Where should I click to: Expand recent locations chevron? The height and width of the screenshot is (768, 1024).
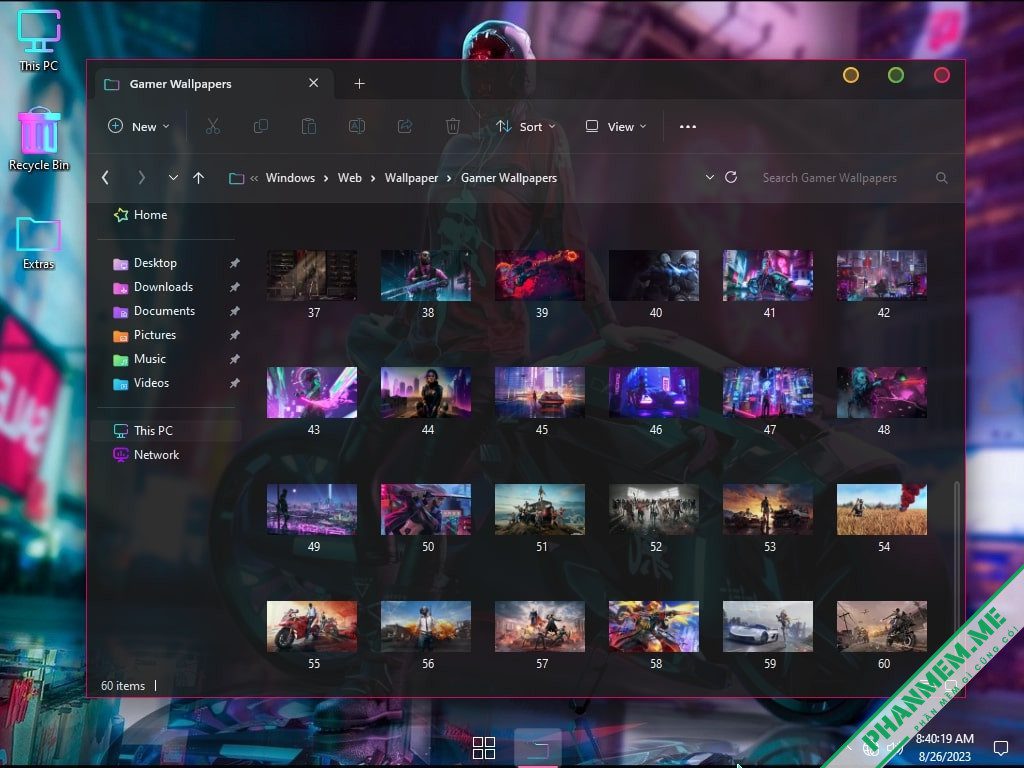(173, 178)
